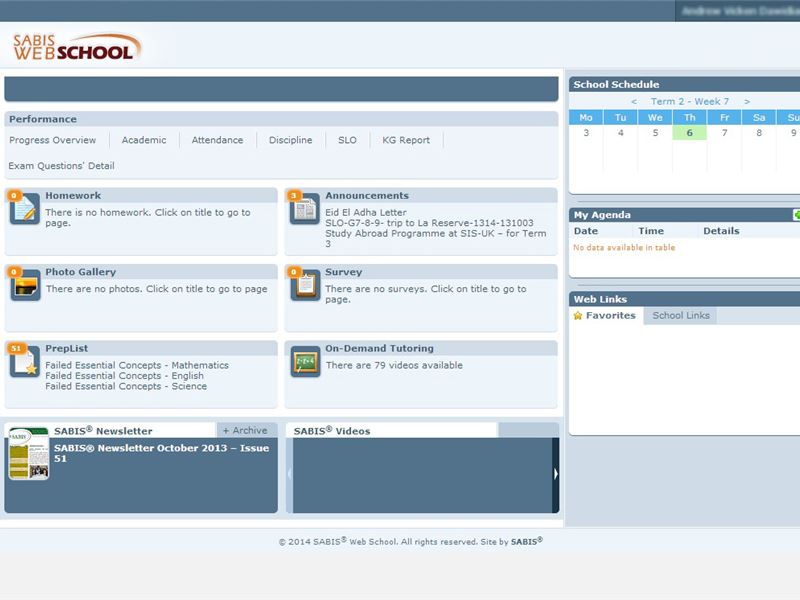
Task: Click the On-Demand Tutoring chalkboard icon
Action: click(305, 362)
